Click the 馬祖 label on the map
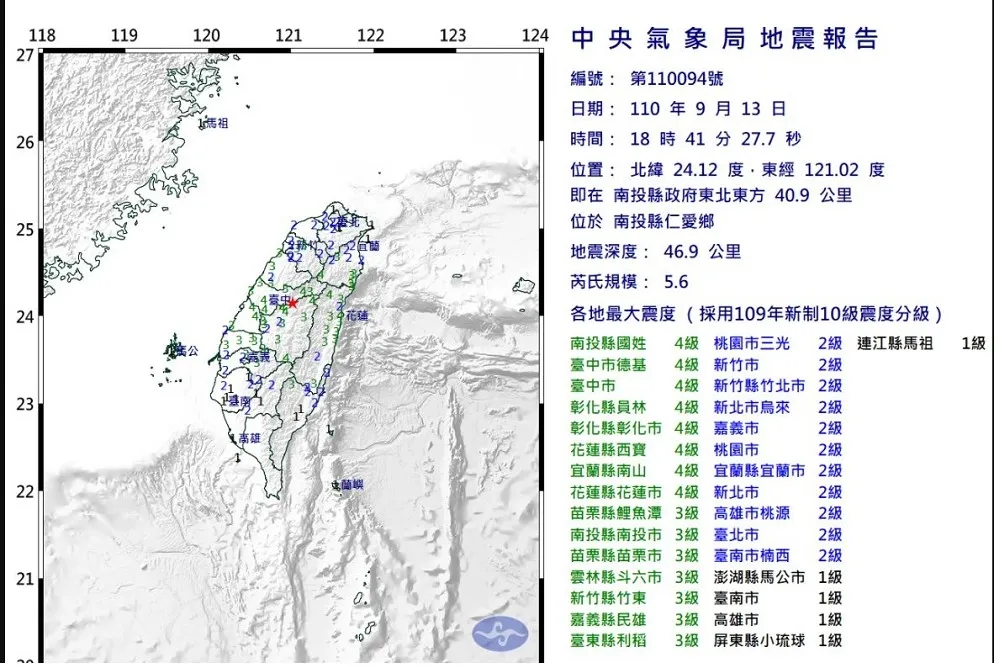The image size is (1000, 666). click(x=217, y=123)
